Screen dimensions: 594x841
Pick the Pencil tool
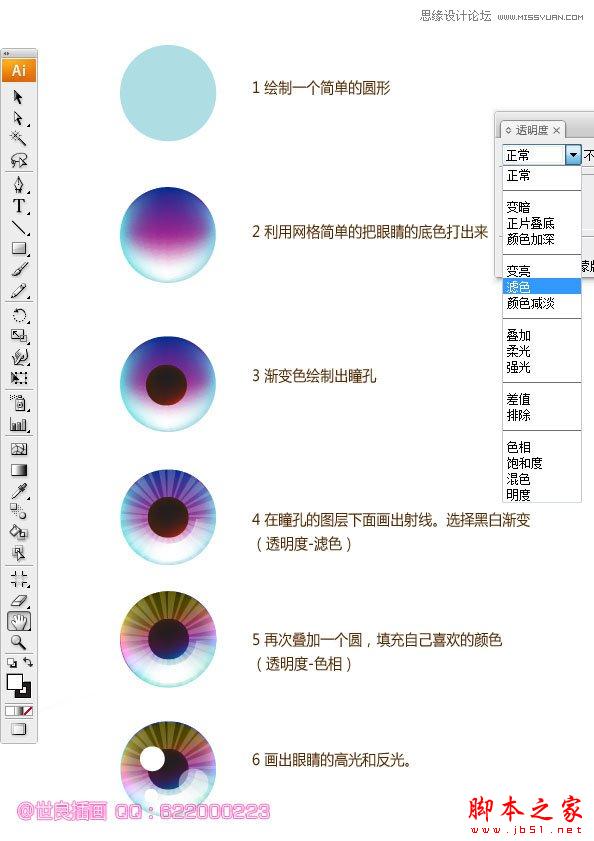19,291
